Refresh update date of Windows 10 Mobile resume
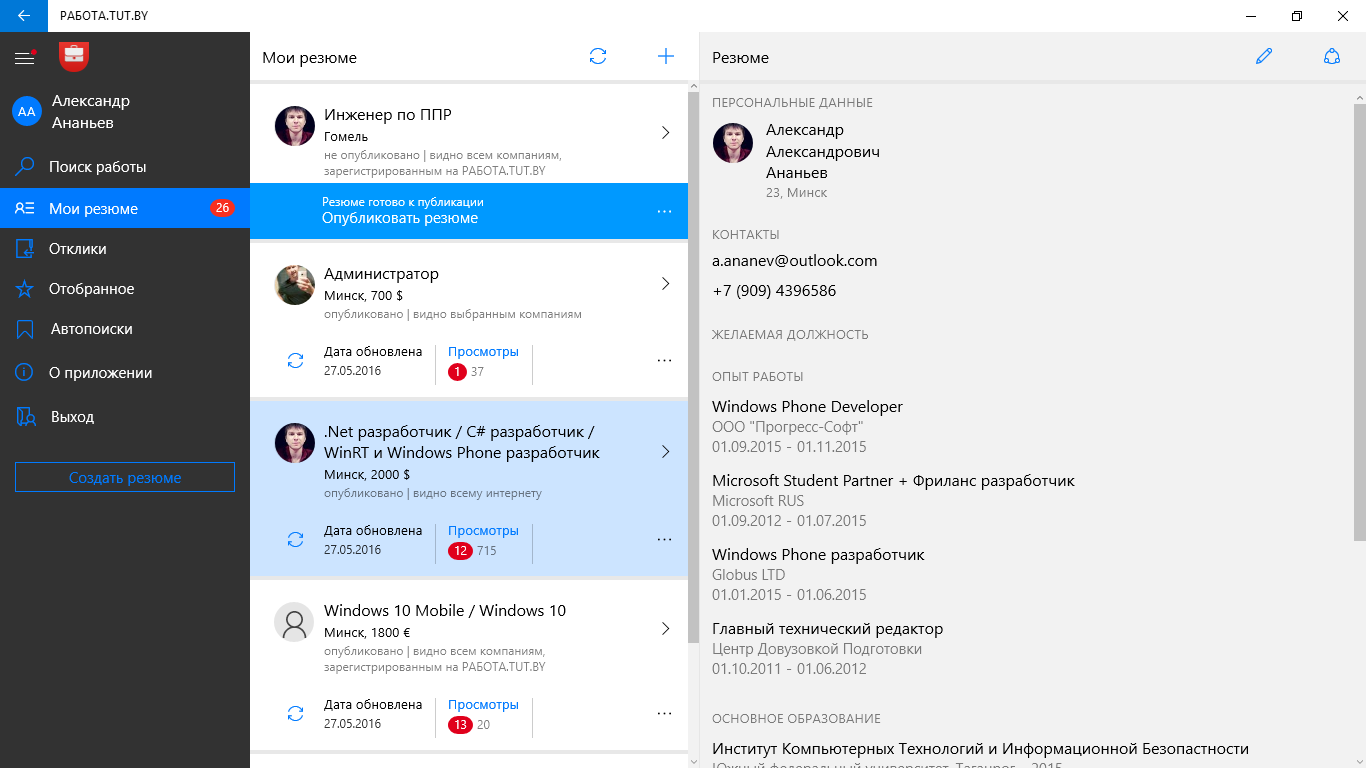This screenshot has height=768, width=1366. coord(295,714)
